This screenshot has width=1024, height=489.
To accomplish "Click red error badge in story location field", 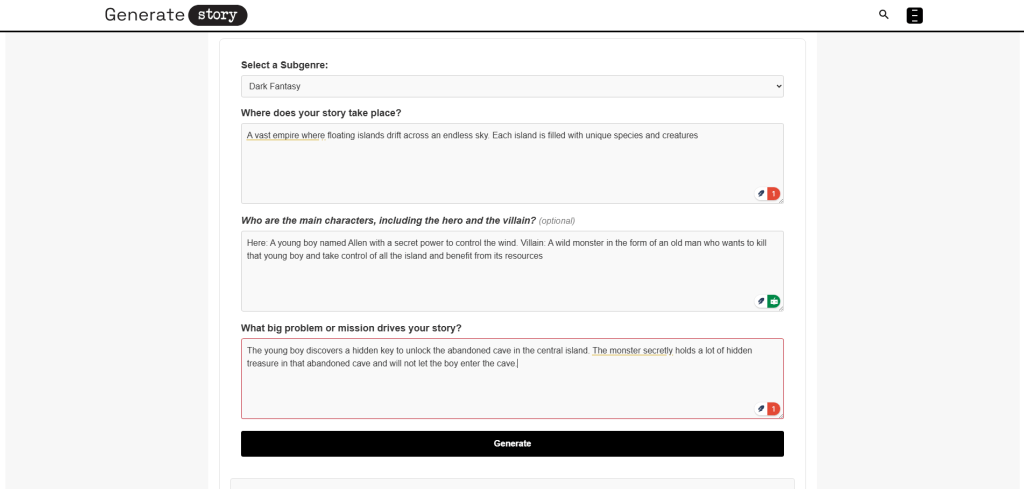I will tap(773, 194).
